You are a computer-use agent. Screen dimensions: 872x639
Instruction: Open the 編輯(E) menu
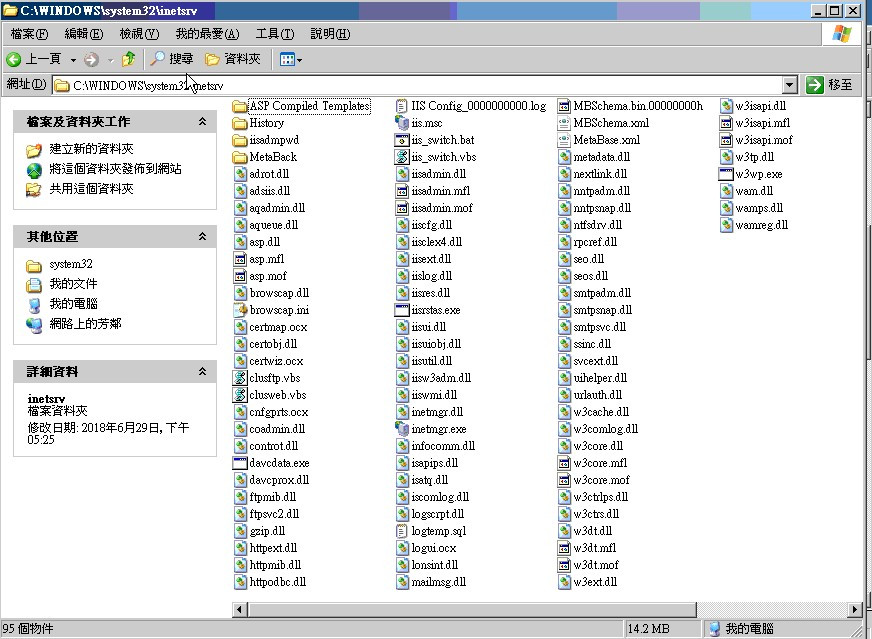83,34
